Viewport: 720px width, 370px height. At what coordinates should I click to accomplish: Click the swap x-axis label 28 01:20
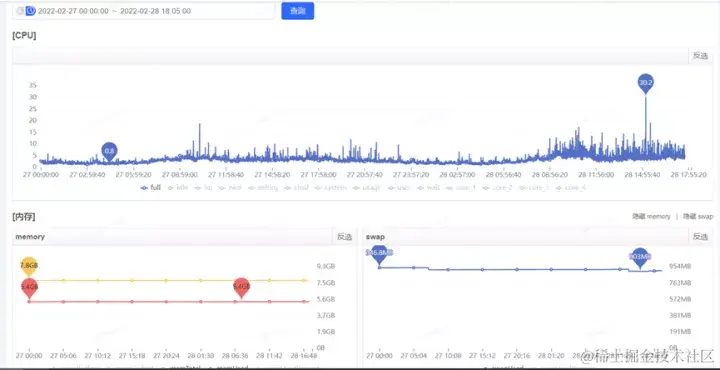point(551,356)
